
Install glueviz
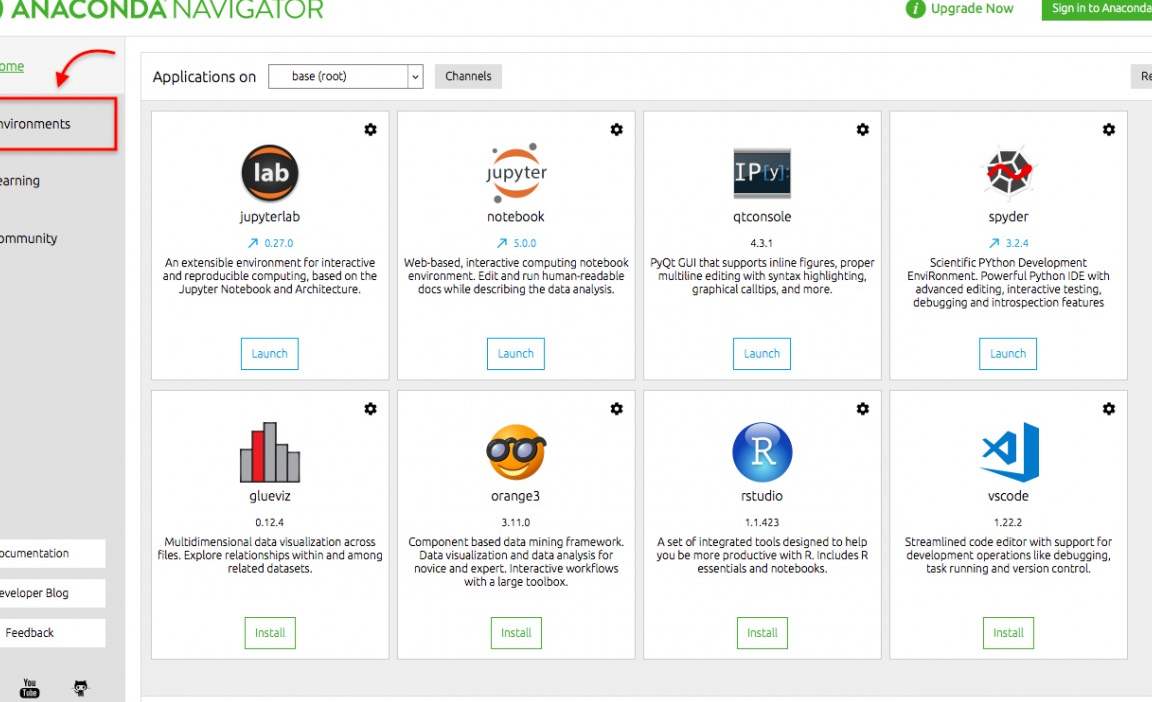click(270, 633)
